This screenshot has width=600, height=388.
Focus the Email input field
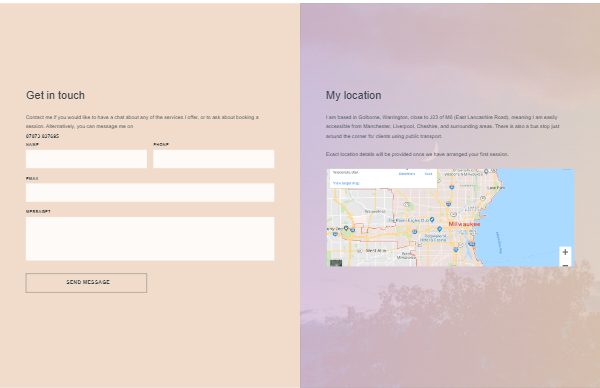pos(150,192)
